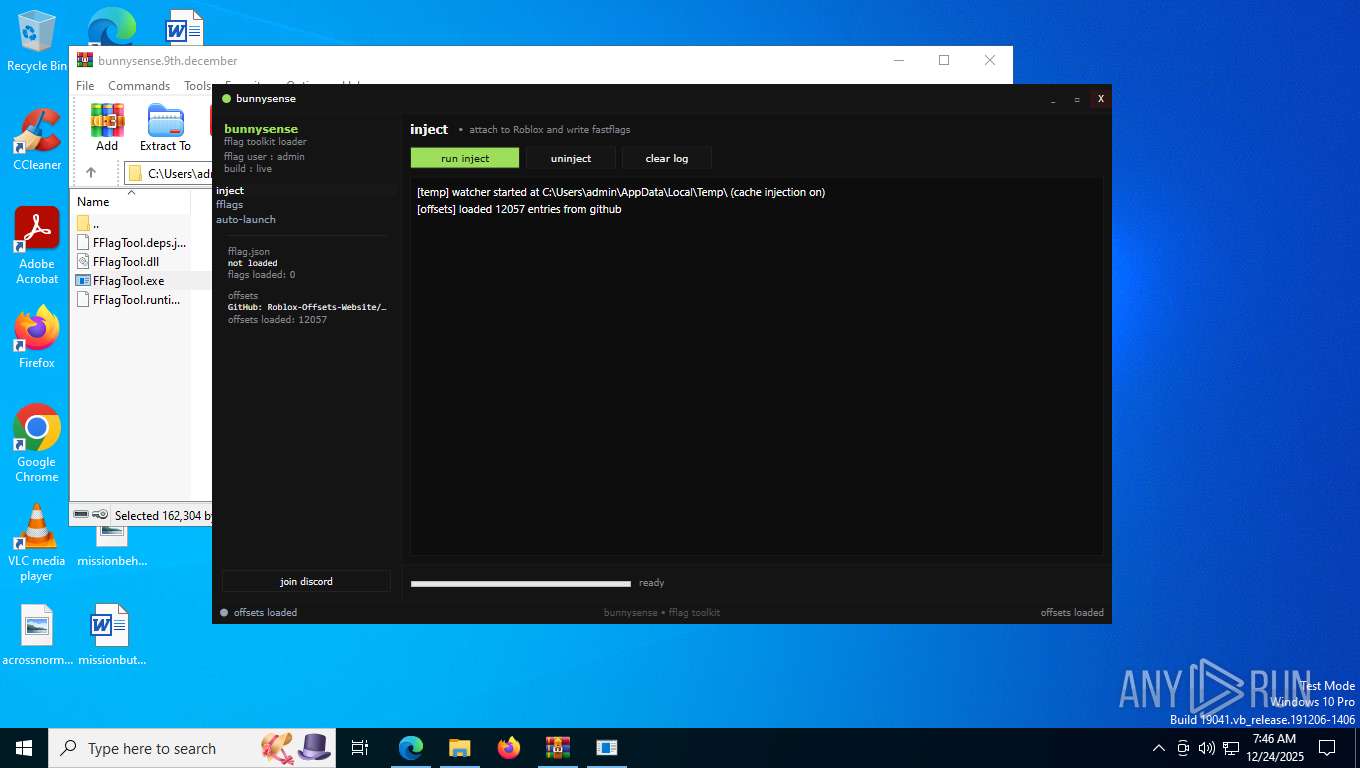Open the Commands menu in WinRAR

139,86
